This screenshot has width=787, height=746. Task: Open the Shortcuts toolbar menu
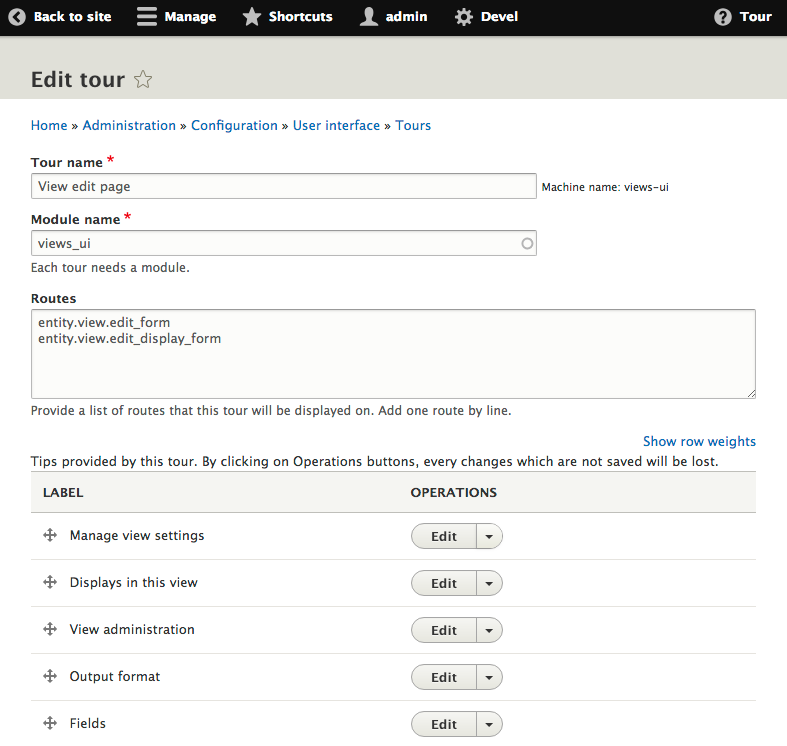(288, 17)
